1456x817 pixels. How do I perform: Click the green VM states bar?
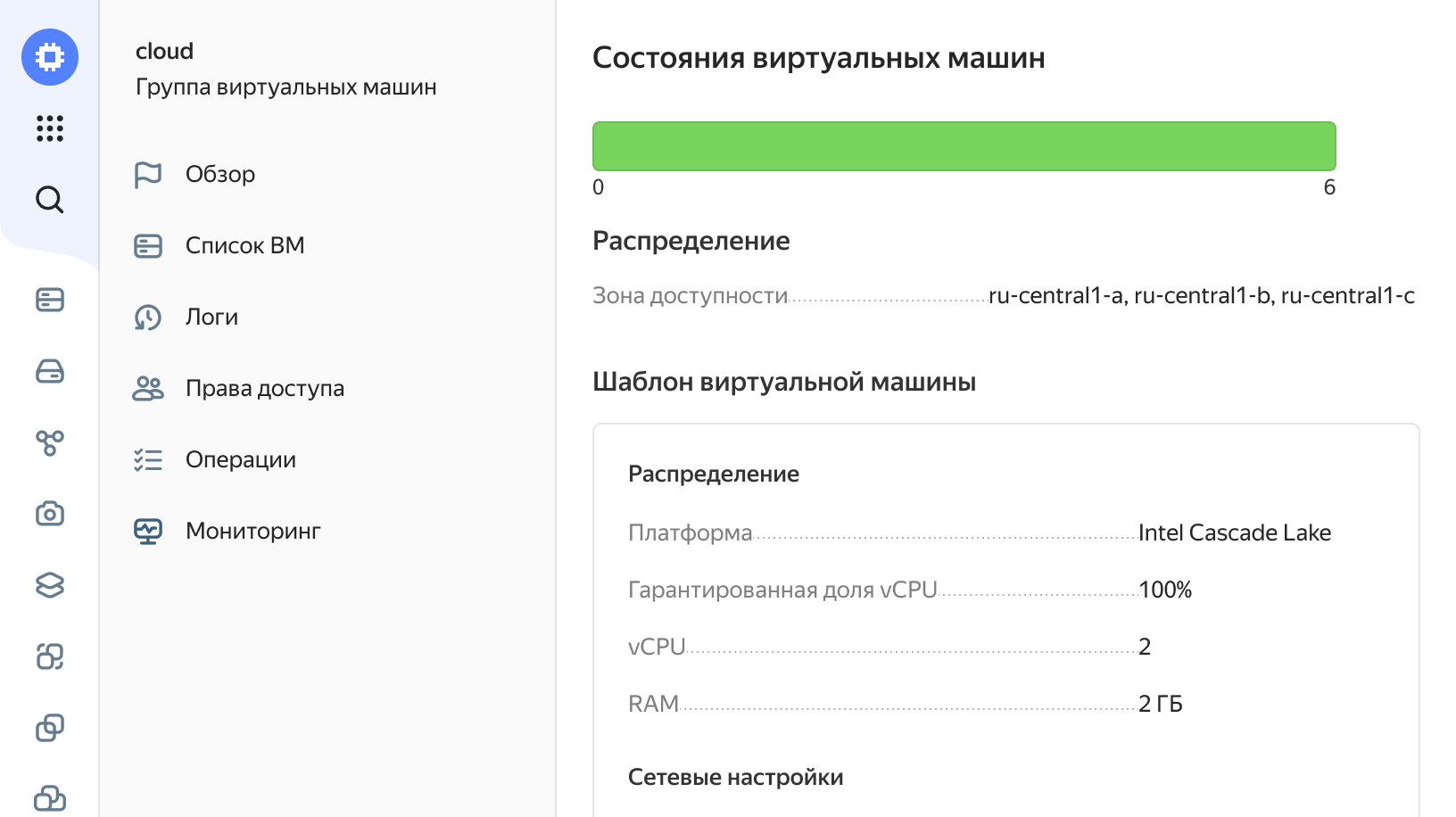pyautogui.click(x=964, y=146)
